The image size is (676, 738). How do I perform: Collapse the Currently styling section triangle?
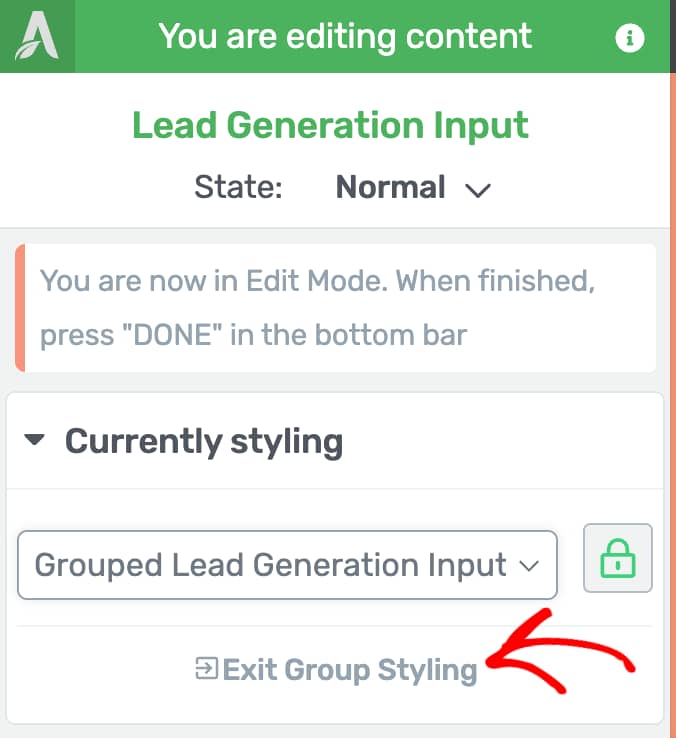[34, 440]
